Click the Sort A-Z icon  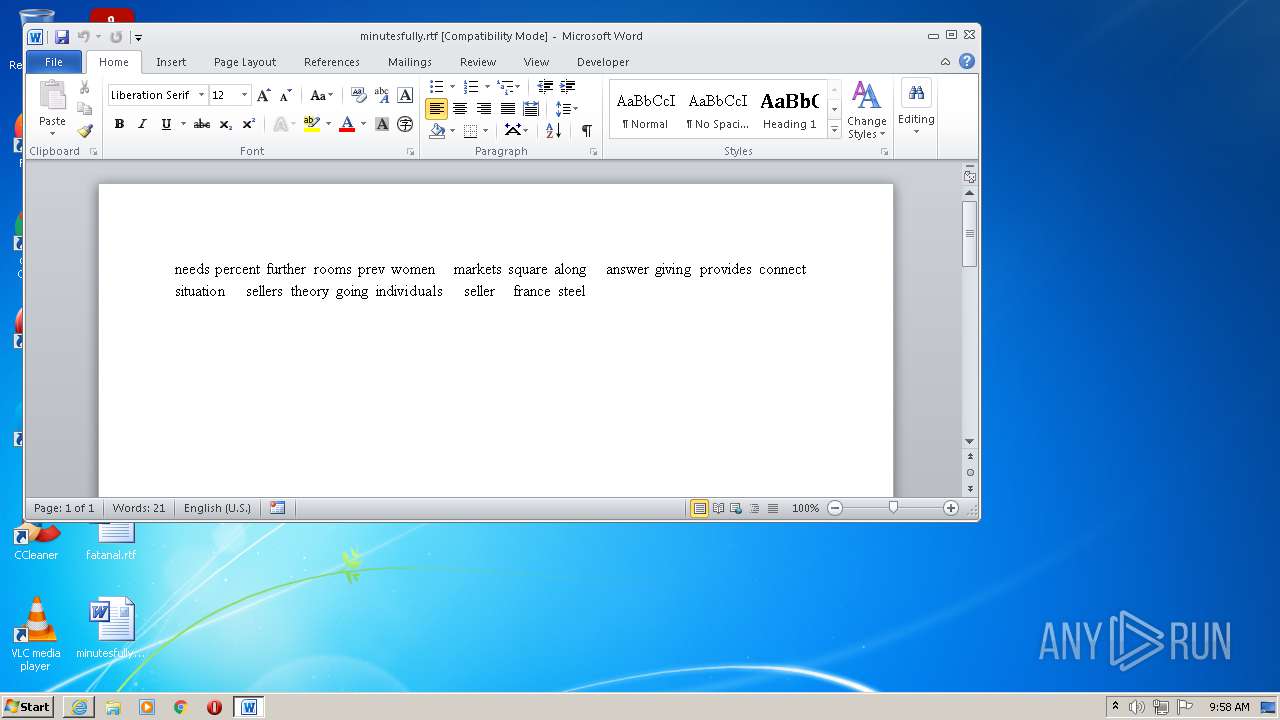(553, 130)
